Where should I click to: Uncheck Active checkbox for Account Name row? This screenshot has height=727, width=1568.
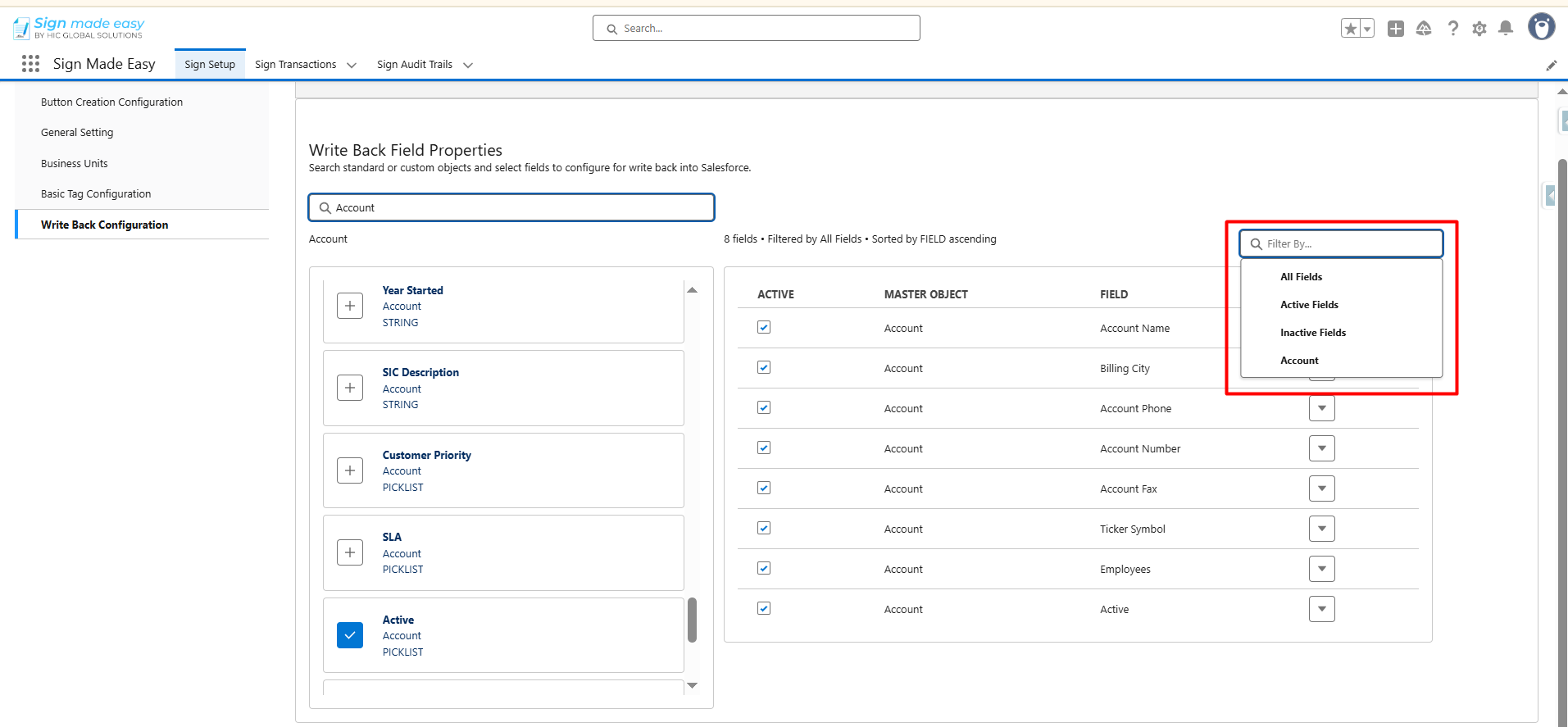coord(764,327)
